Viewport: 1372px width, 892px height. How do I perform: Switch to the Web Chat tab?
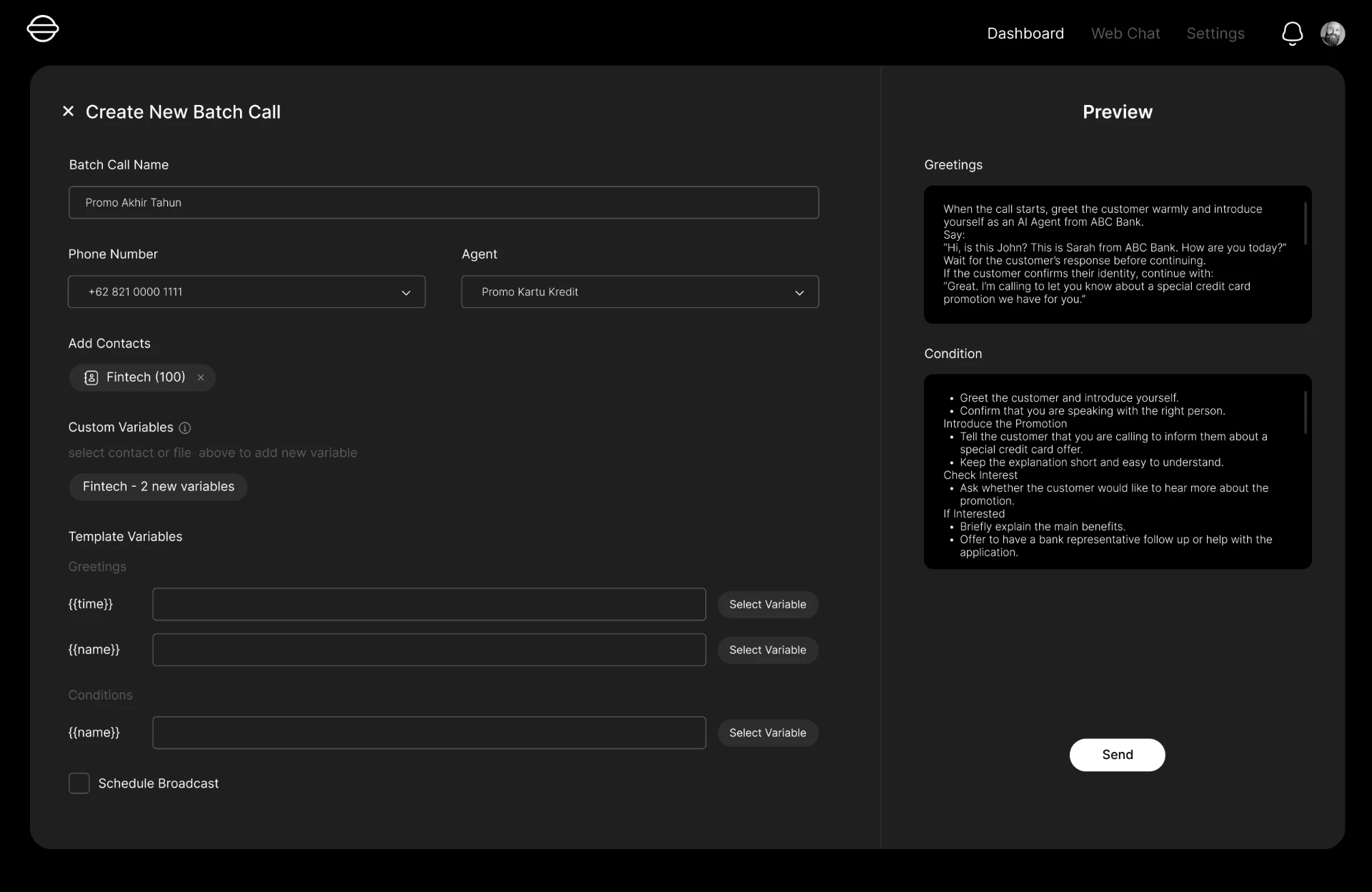[x=1125, y=34]
